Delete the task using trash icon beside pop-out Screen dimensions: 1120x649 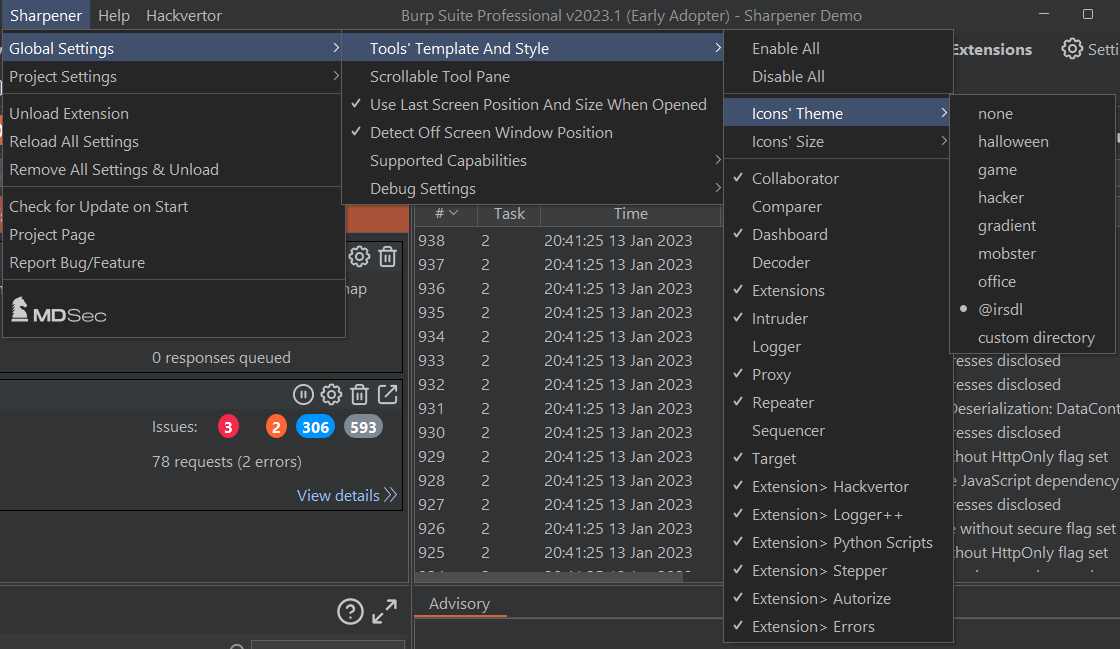click(359, 394)
